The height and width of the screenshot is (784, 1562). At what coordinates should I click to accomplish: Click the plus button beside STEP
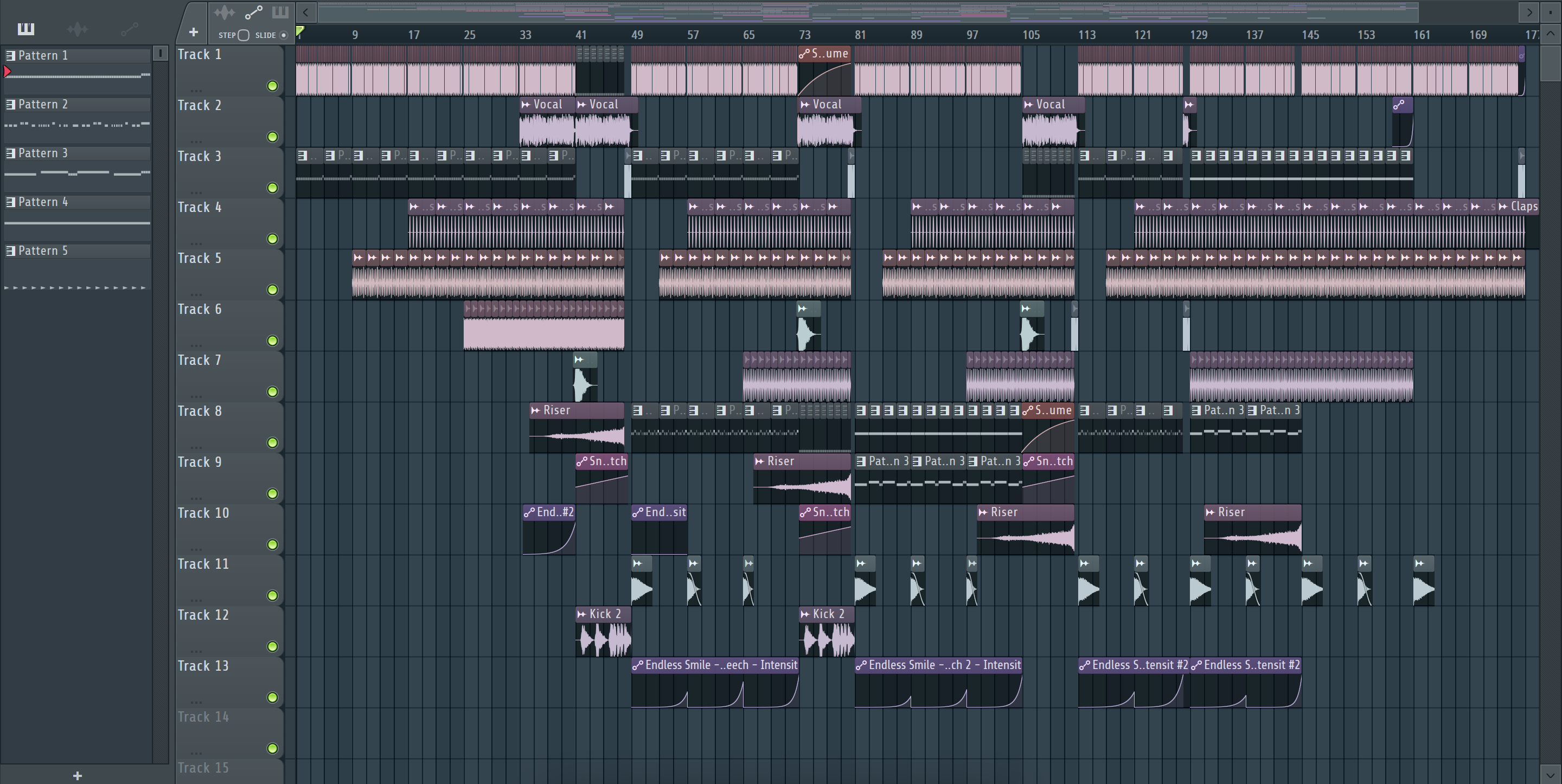tap(194, 32)
